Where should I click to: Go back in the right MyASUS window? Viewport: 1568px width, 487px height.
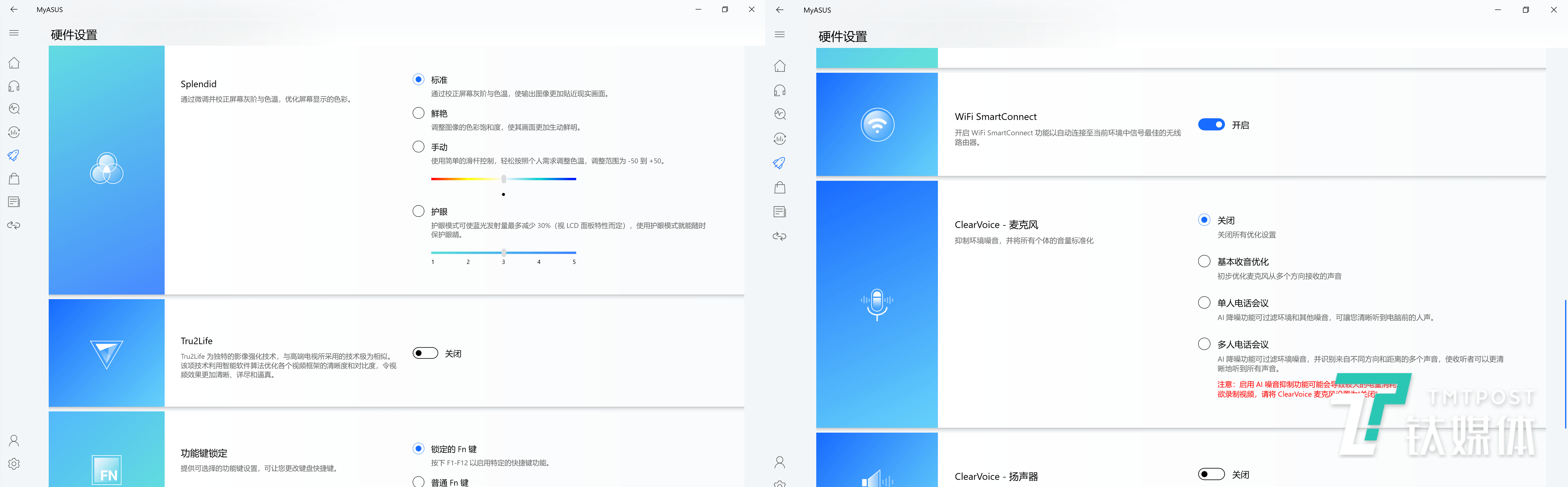[x=780, y=10]
